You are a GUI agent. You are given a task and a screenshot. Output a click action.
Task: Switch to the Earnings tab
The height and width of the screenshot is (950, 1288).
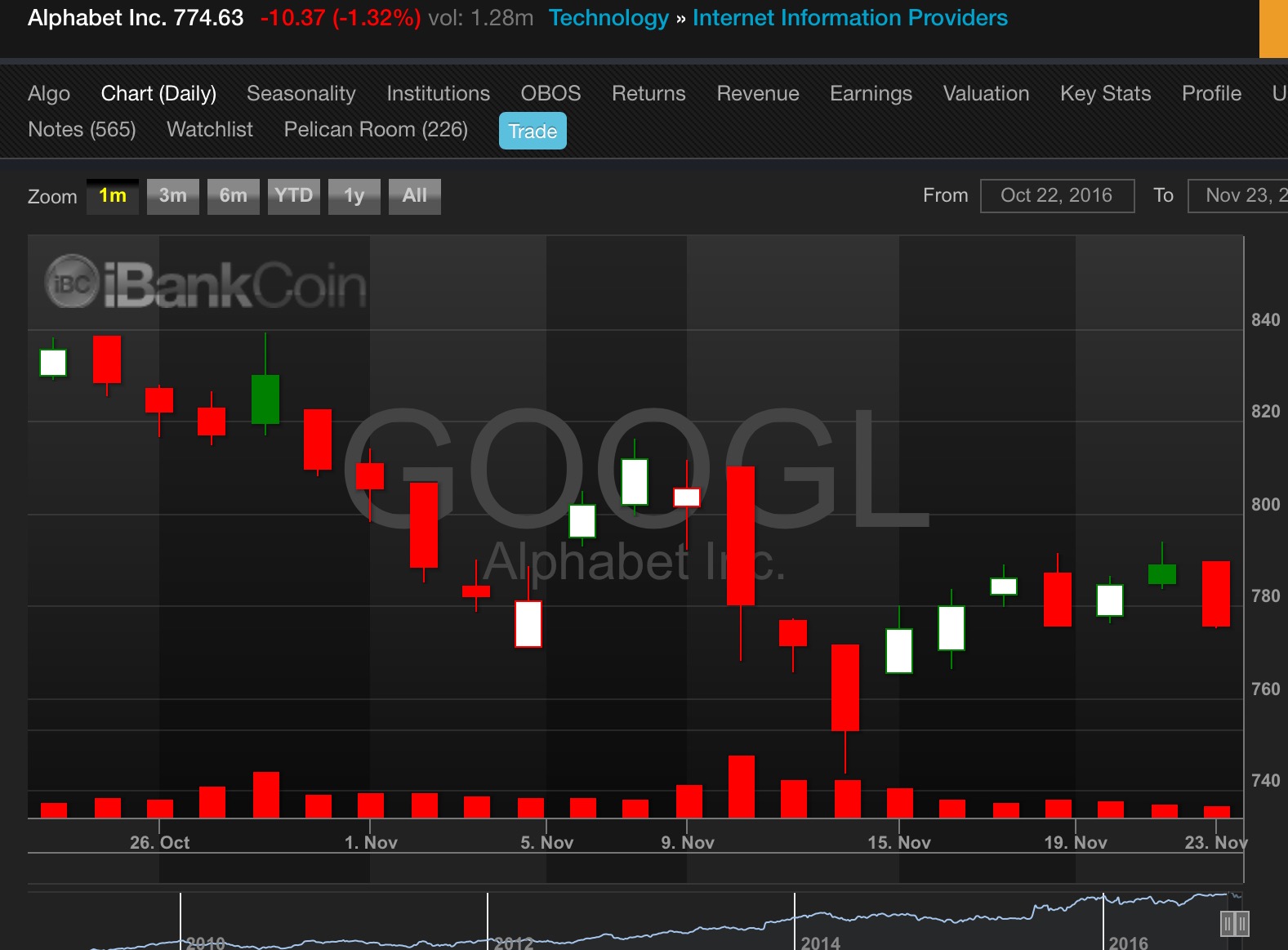(x=871, y=94)
